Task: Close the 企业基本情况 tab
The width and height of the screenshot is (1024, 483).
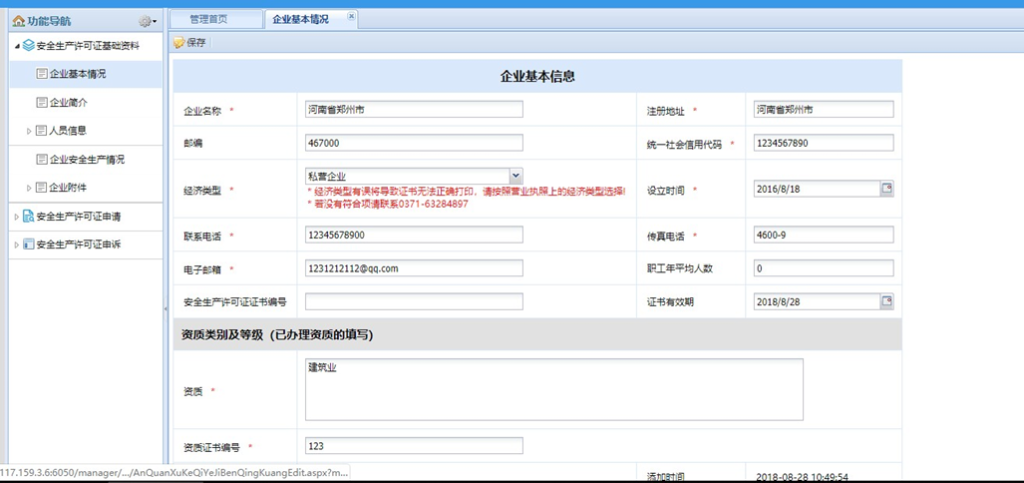Action: 351,17
